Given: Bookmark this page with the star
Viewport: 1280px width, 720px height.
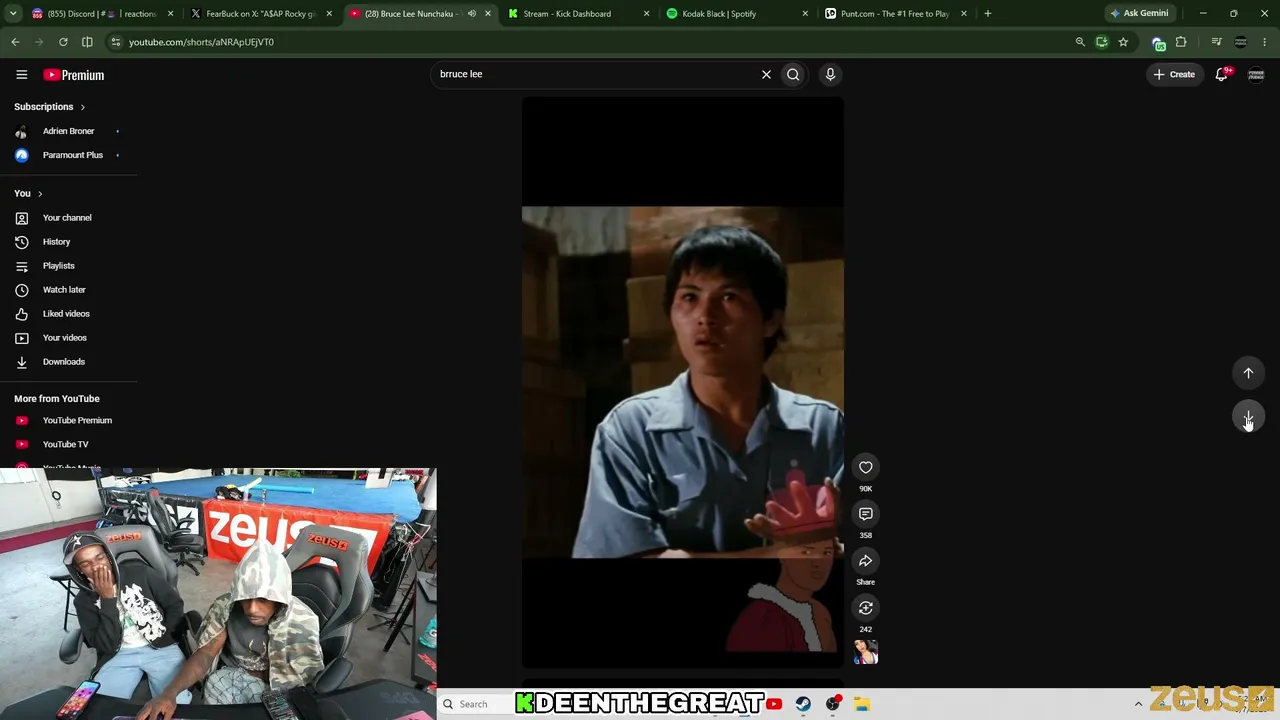Looking at the screenshot, I should (1123, 42).
